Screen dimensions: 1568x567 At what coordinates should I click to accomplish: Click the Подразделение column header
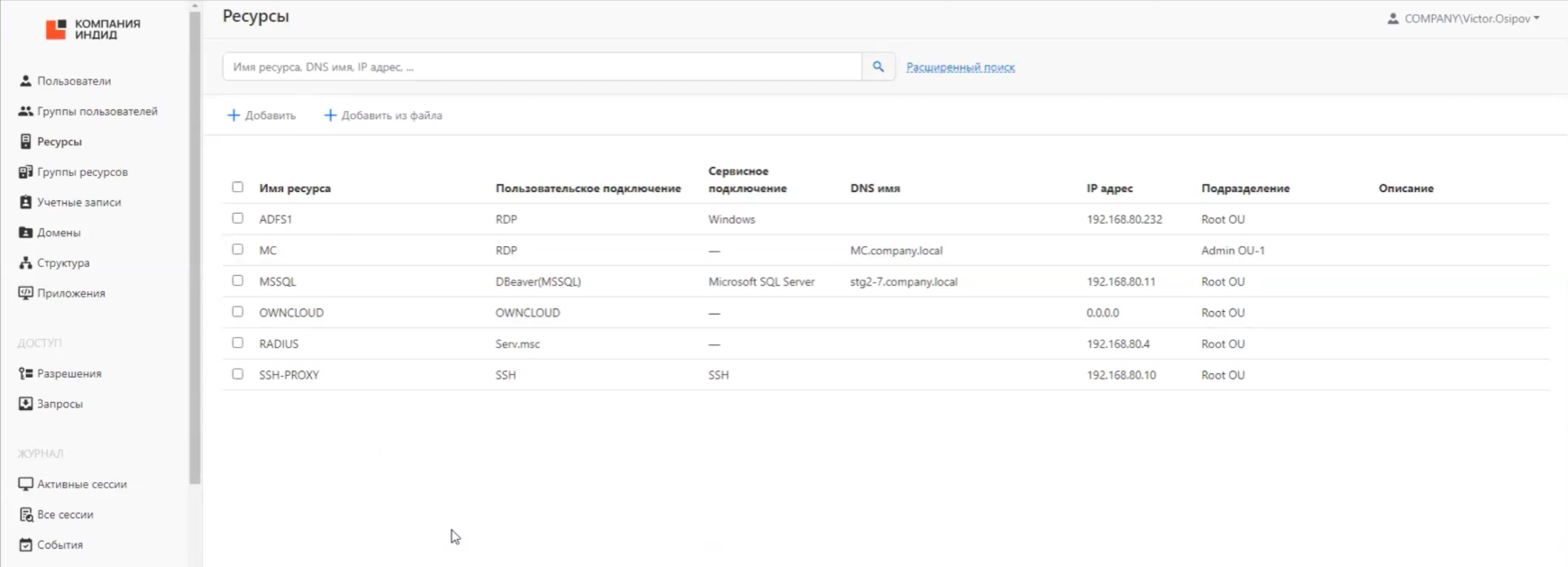pos(1245,188)
